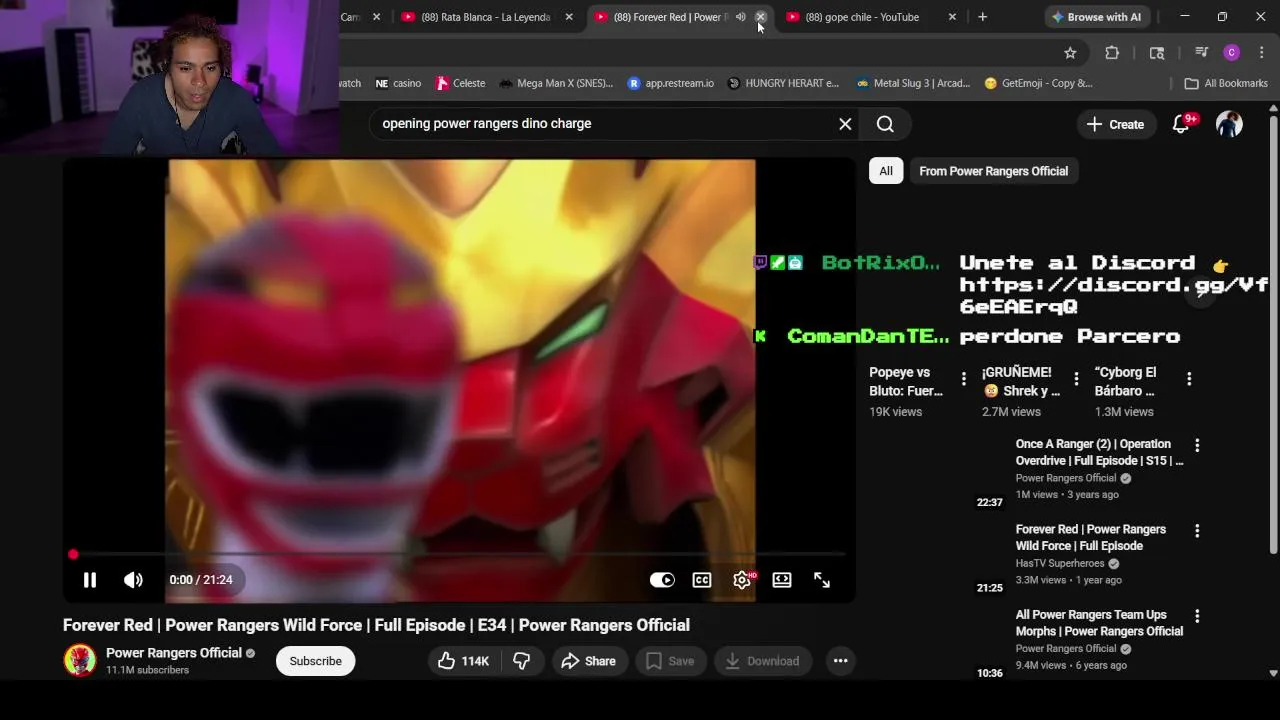Open Once A Ranger (2) Operation Overdrive video
Viewport: 1280px width, 720px height.
[1099, 452]
